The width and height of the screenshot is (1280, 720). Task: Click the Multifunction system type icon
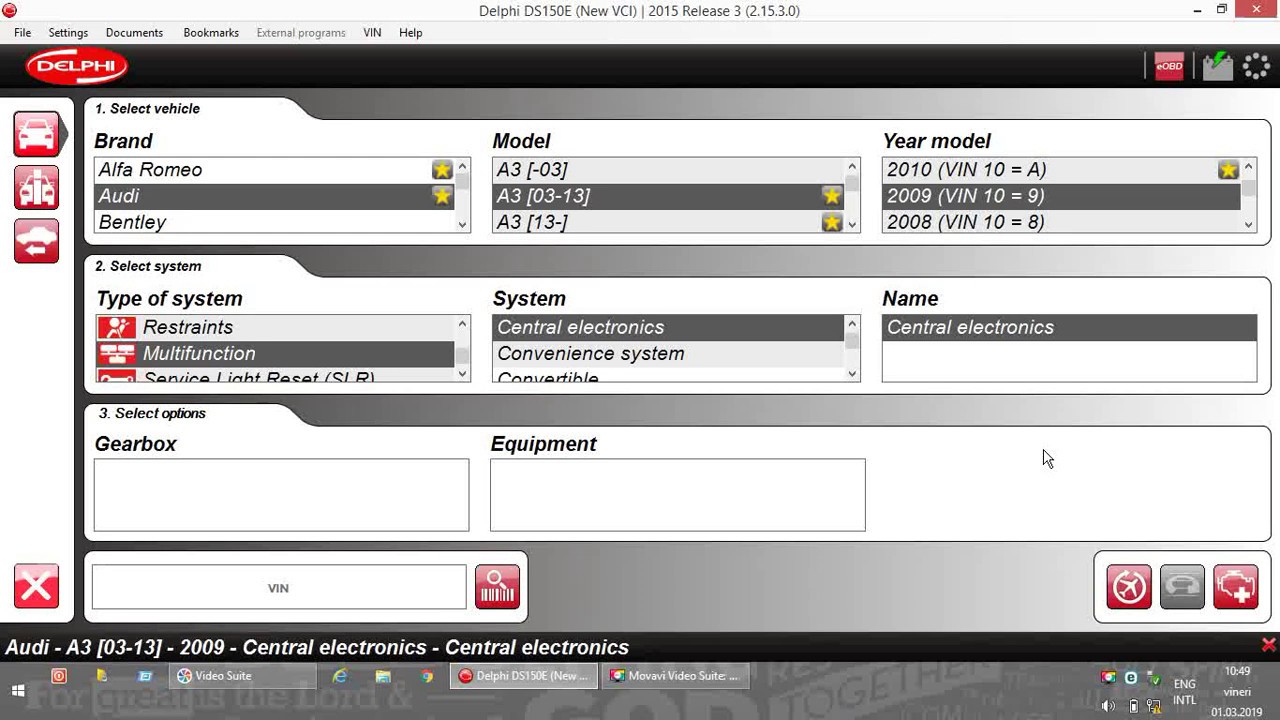(117, 353)
